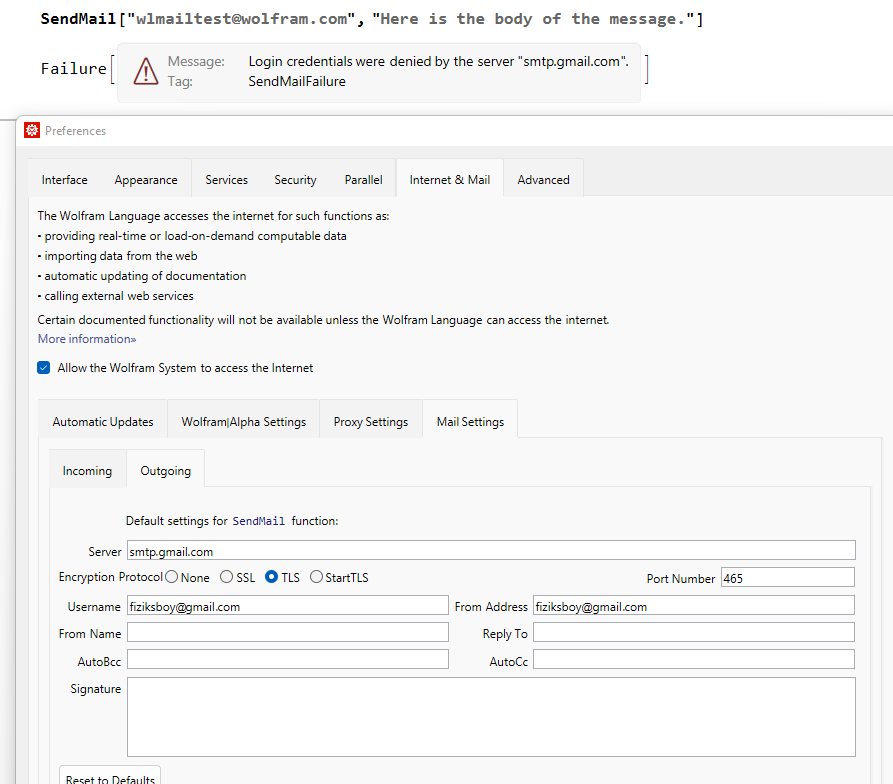This screenshot has width=893, height=784.
Task: Switch to Incoming mail settings
Action: pyautogui.click(x=87, y=471)
